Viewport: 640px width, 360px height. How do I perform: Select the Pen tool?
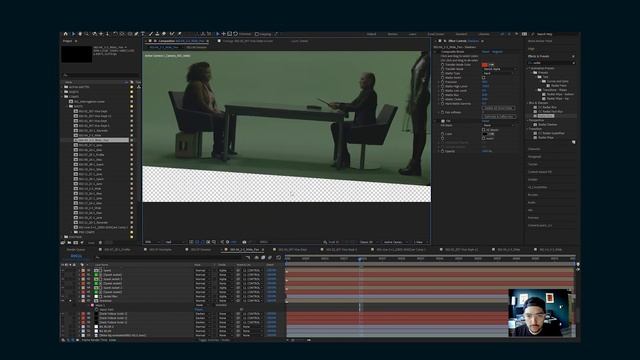coord(136,34)
